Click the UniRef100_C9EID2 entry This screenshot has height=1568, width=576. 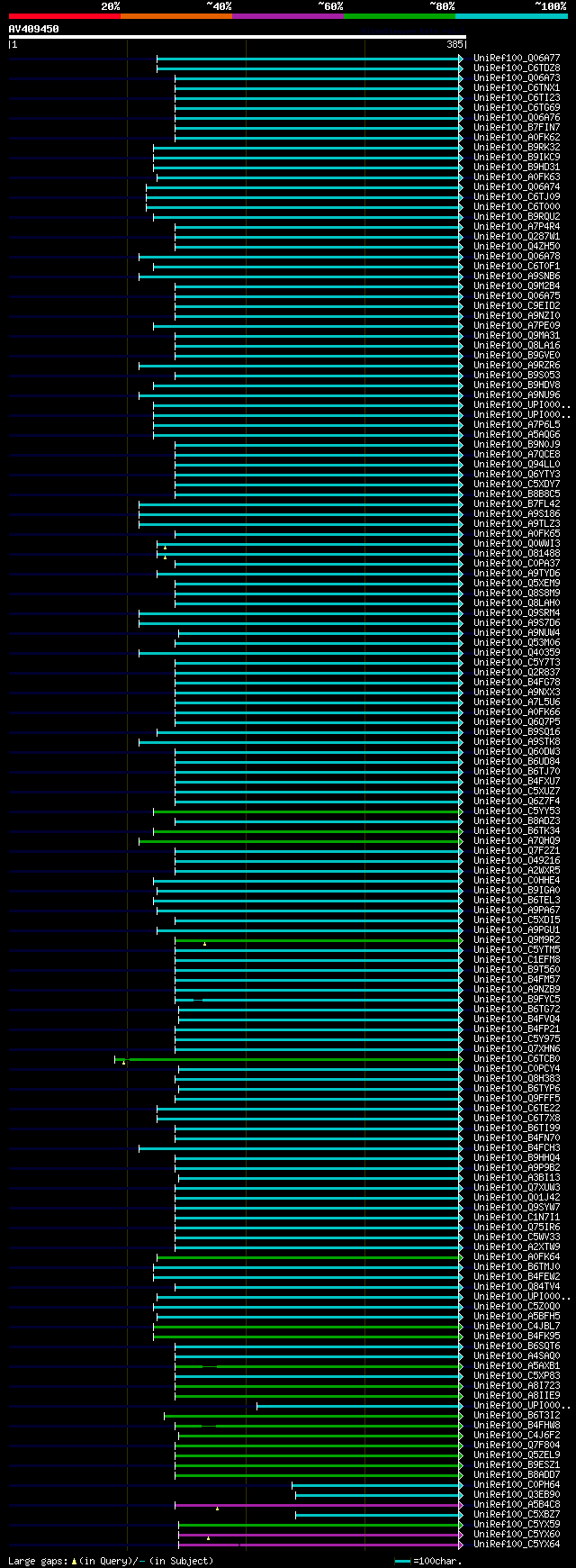[517, 305]
